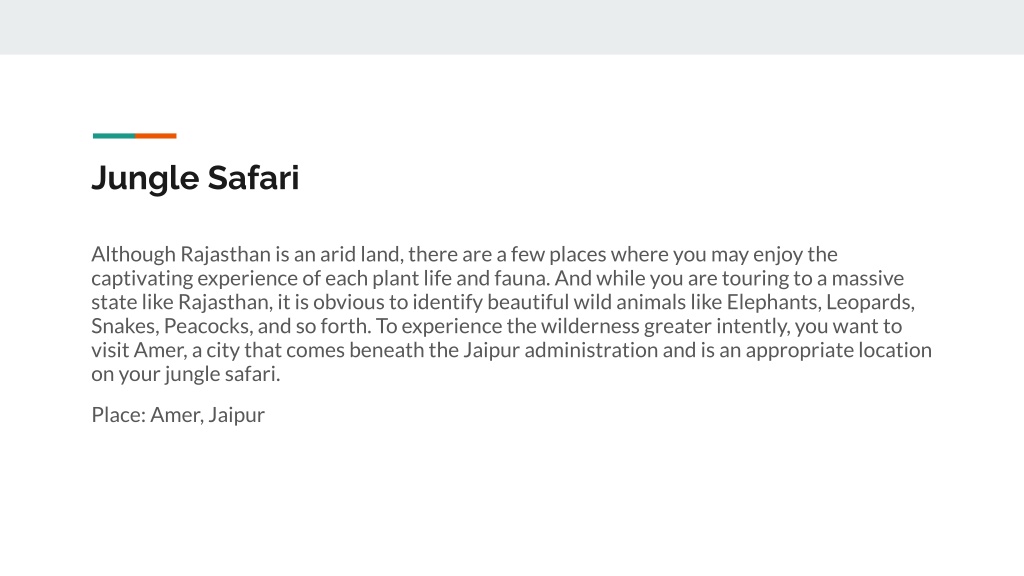Click the word 'captivating' in body text
1024x576 pixels.
(x=142, y=278)
